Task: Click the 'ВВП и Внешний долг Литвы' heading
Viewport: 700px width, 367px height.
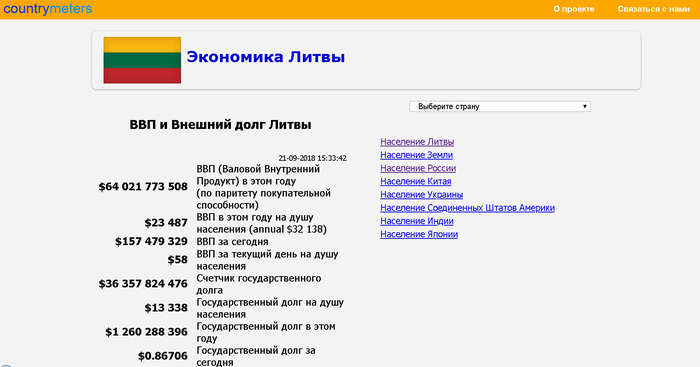Action: [x=220, y=125]
